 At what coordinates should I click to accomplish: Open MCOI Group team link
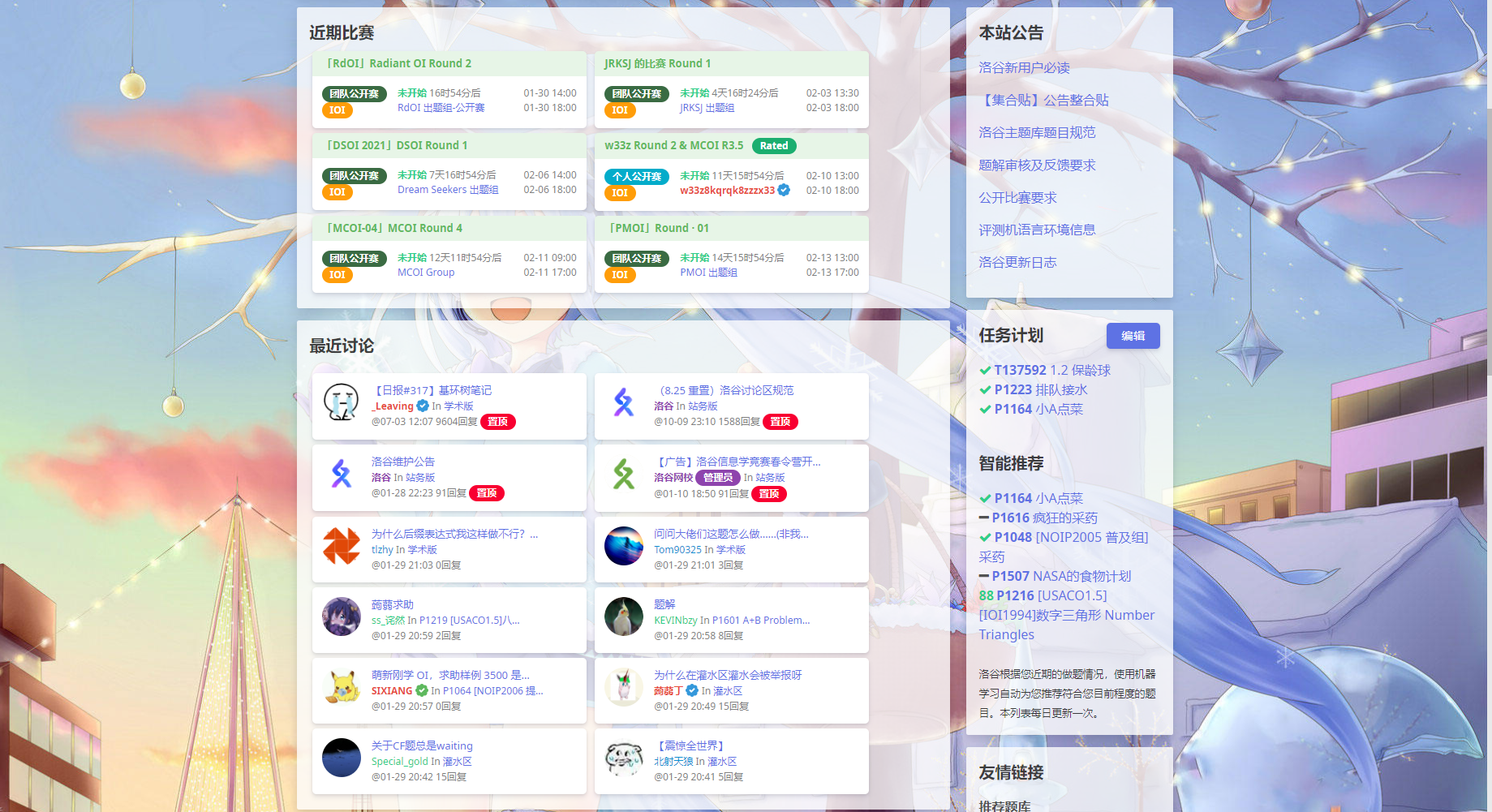click(426, 273)
